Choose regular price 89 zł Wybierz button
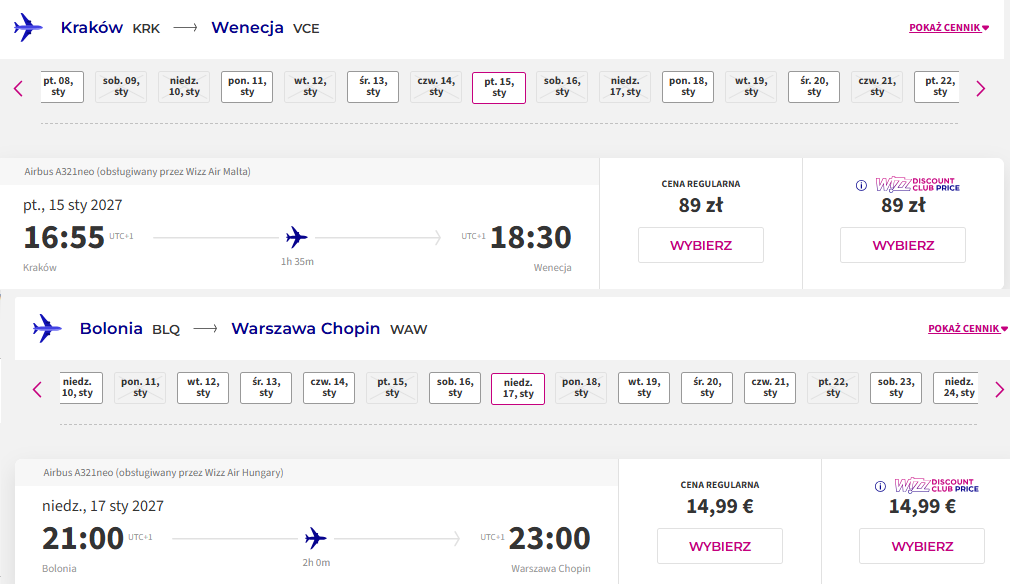This screenshot has height=584, width=1010. coord(701,245)
